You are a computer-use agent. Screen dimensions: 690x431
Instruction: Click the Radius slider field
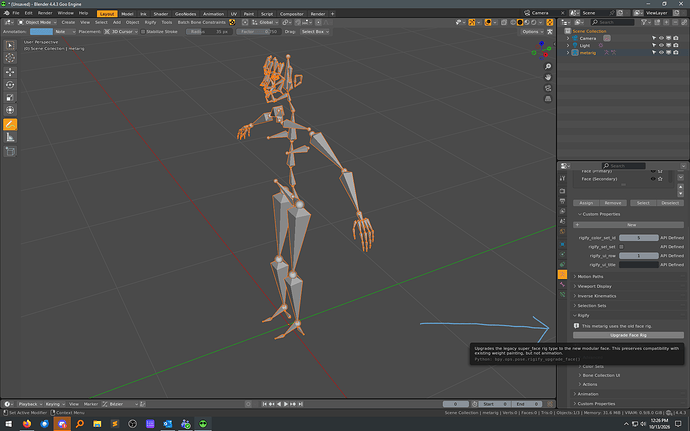(209, 32)
